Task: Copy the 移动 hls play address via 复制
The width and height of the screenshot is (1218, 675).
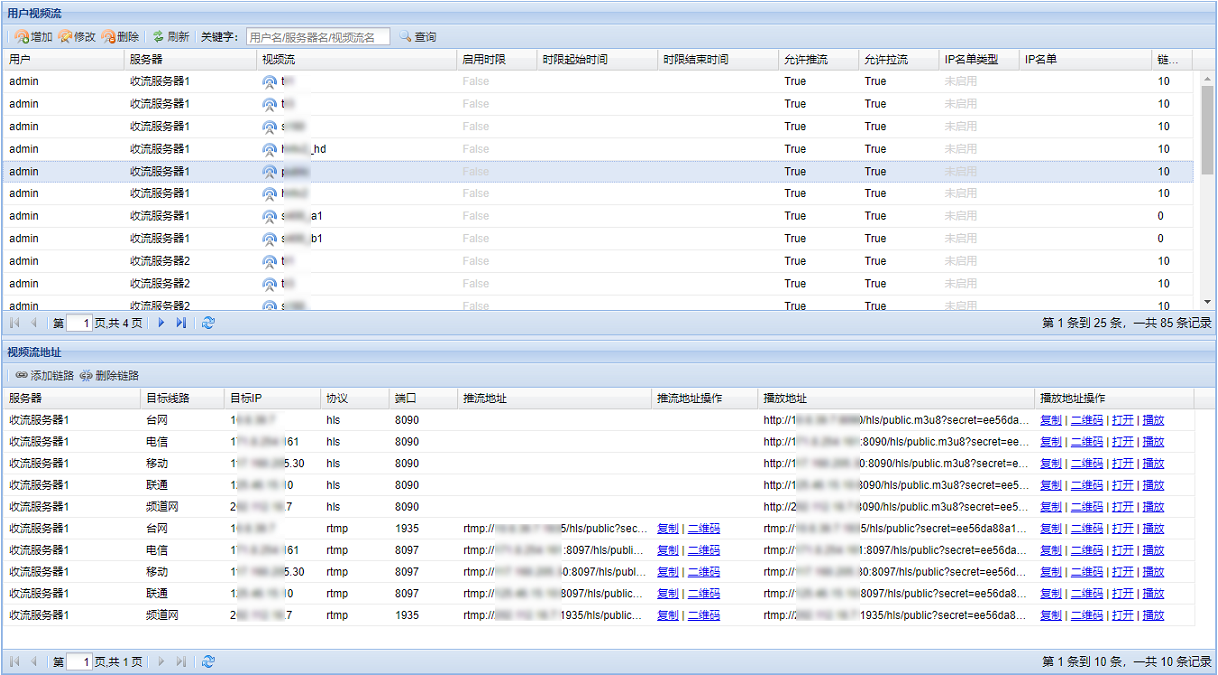Action: (x=1051, y=463)
